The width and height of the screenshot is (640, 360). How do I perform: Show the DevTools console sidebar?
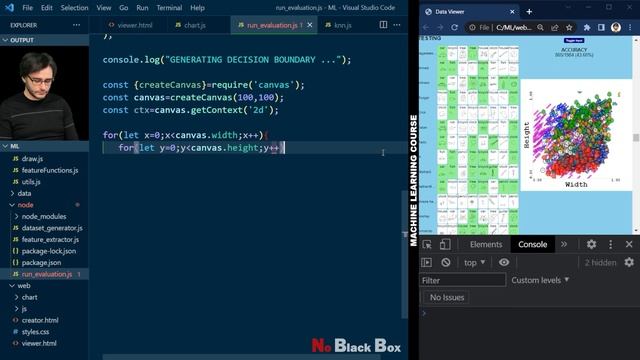(427, 262)
